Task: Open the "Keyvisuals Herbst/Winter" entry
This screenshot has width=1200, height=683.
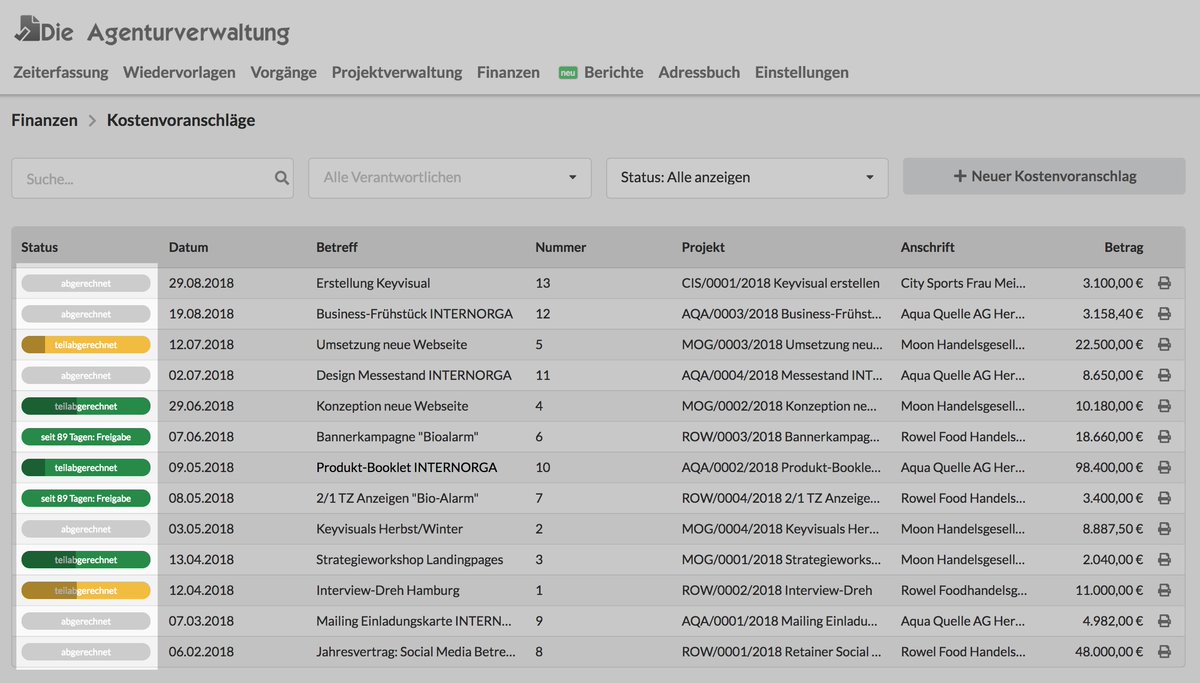Action: pyautogui.click(x=389, y=529)
